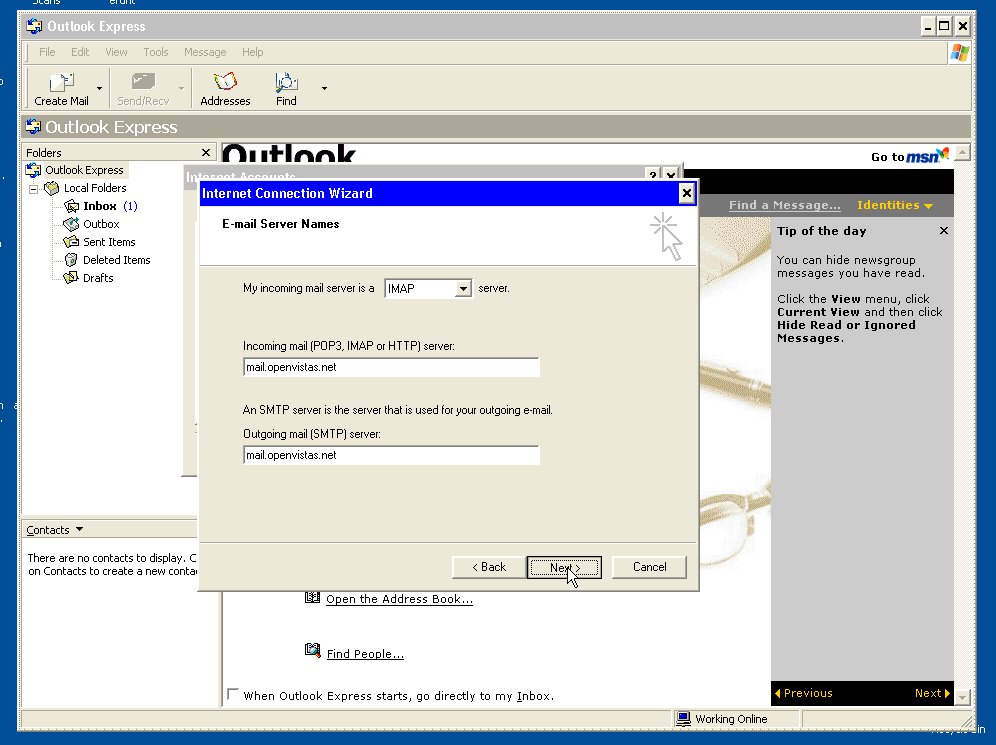Select the Sent Items folder label
The width and height of the screenshot is (996, 745).
(109, 242)
